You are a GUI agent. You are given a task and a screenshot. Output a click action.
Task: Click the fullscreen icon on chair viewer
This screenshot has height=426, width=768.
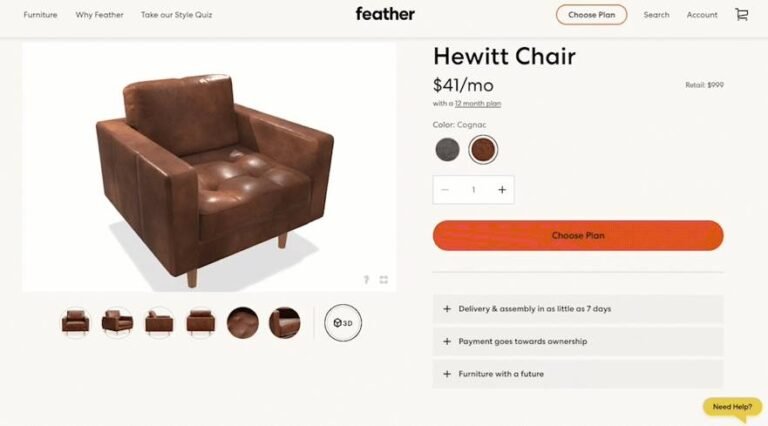384,280
